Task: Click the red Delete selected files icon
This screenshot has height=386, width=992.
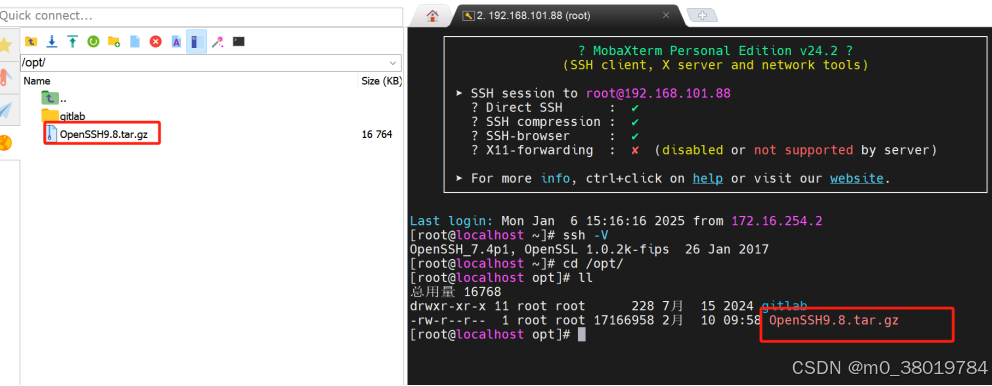Action: click(x=155, y=42)
